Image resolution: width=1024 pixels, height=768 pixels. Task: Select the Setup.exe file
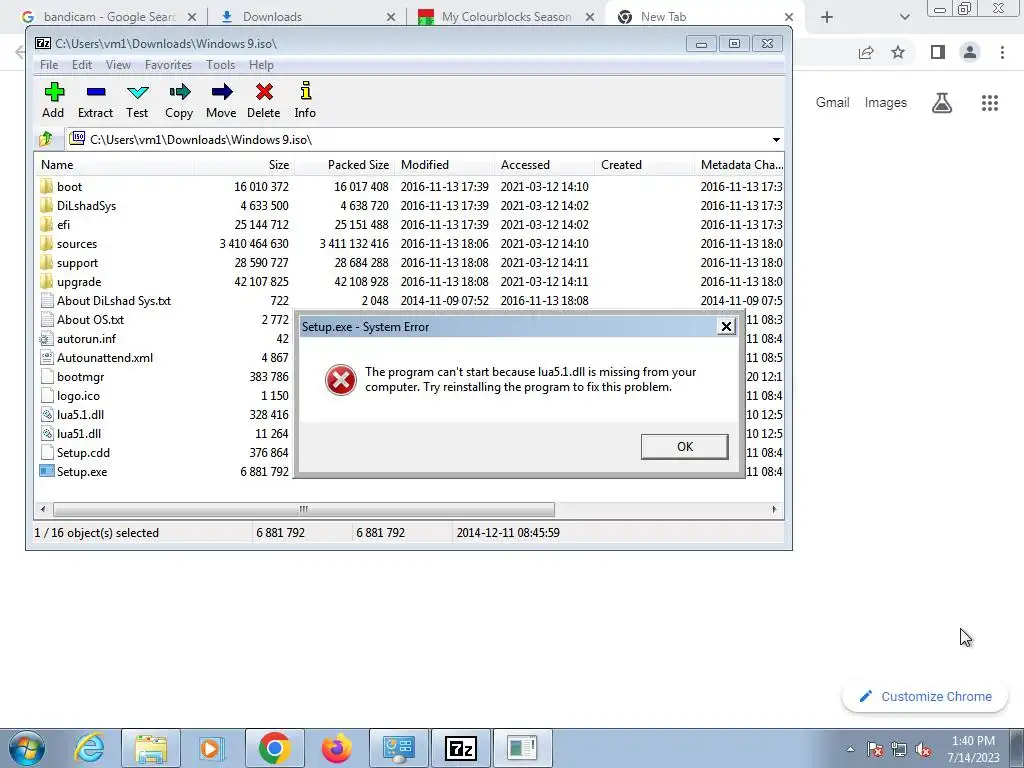[74, 472]
